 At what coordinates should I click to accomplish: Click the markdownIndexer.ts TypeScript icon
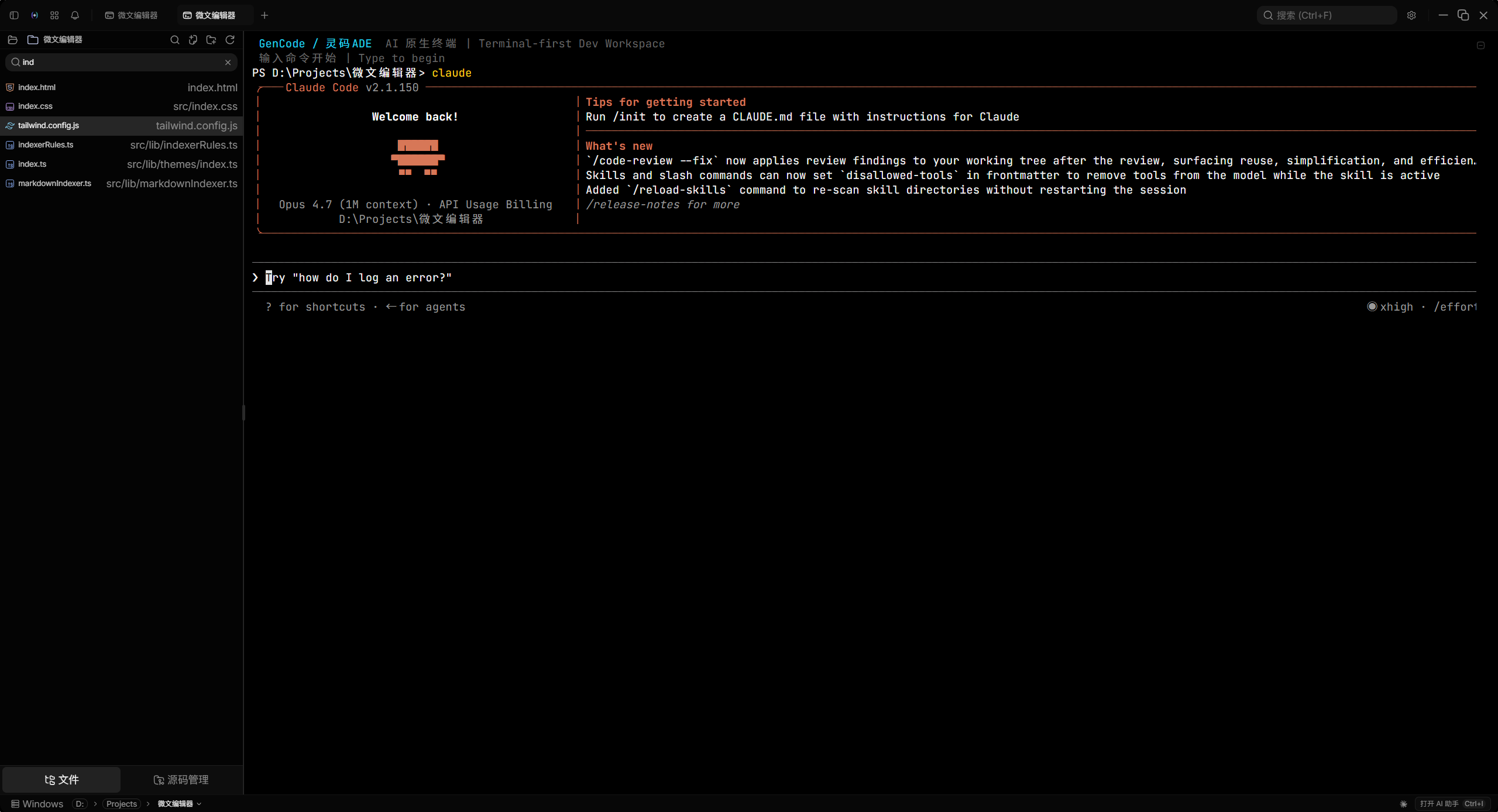[x=10, y=184]
